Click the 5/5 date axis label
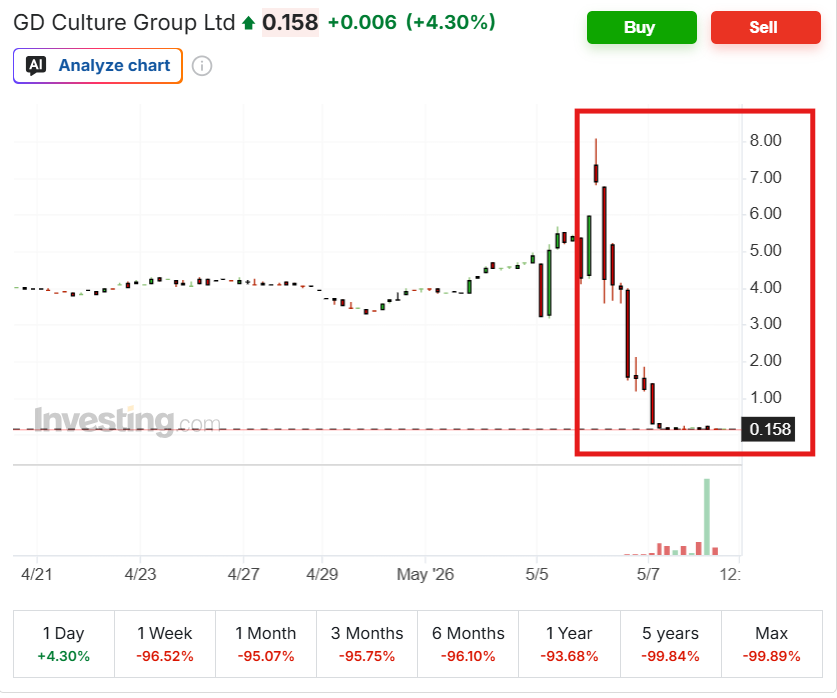This screenshot has width=837, height=698. pyautogui.click(x=537, y=574)
